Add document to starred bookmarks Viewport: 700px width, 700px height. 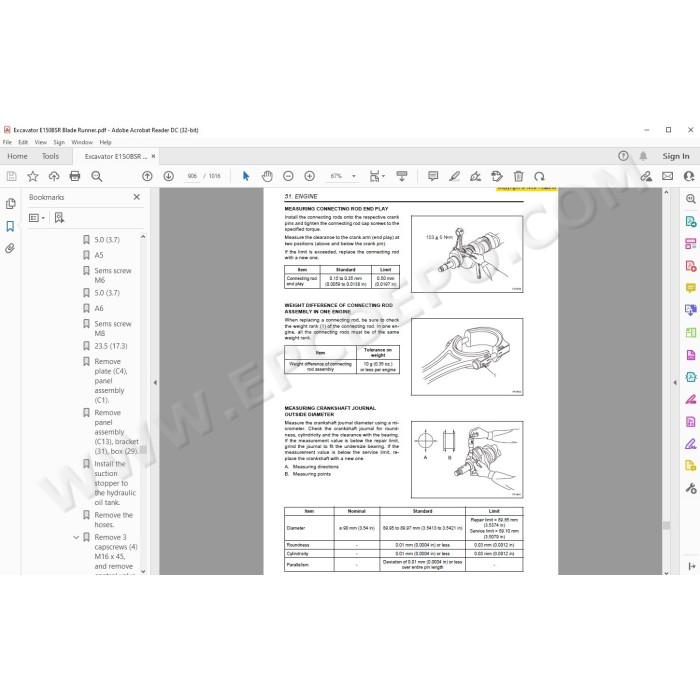[x=33, y=176]
